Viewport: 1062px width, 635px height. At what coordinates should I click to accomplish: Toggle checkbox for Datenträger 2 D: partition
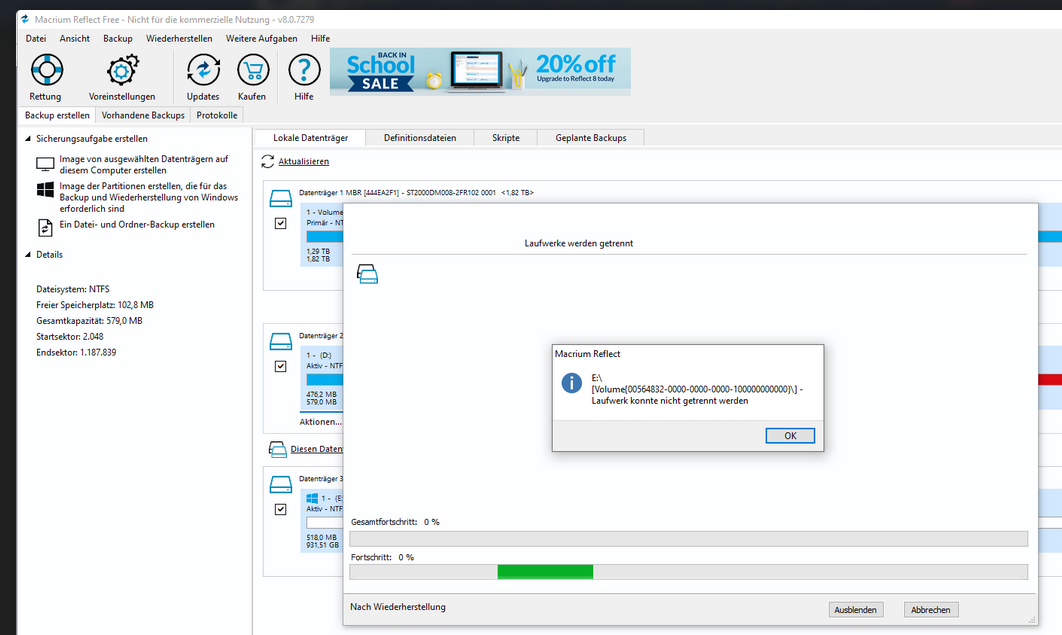(x=280, y=366)
